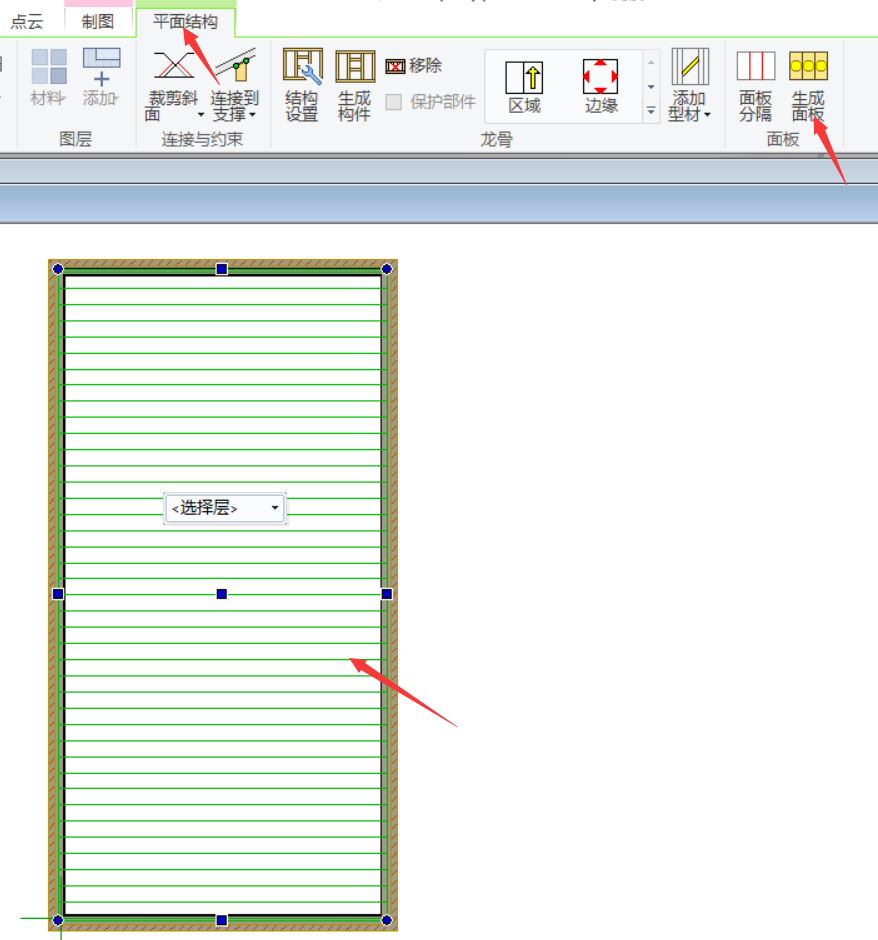Open the 添加型材 dropdown arrow
Screen dimensions: 878x940
(708, 115)
